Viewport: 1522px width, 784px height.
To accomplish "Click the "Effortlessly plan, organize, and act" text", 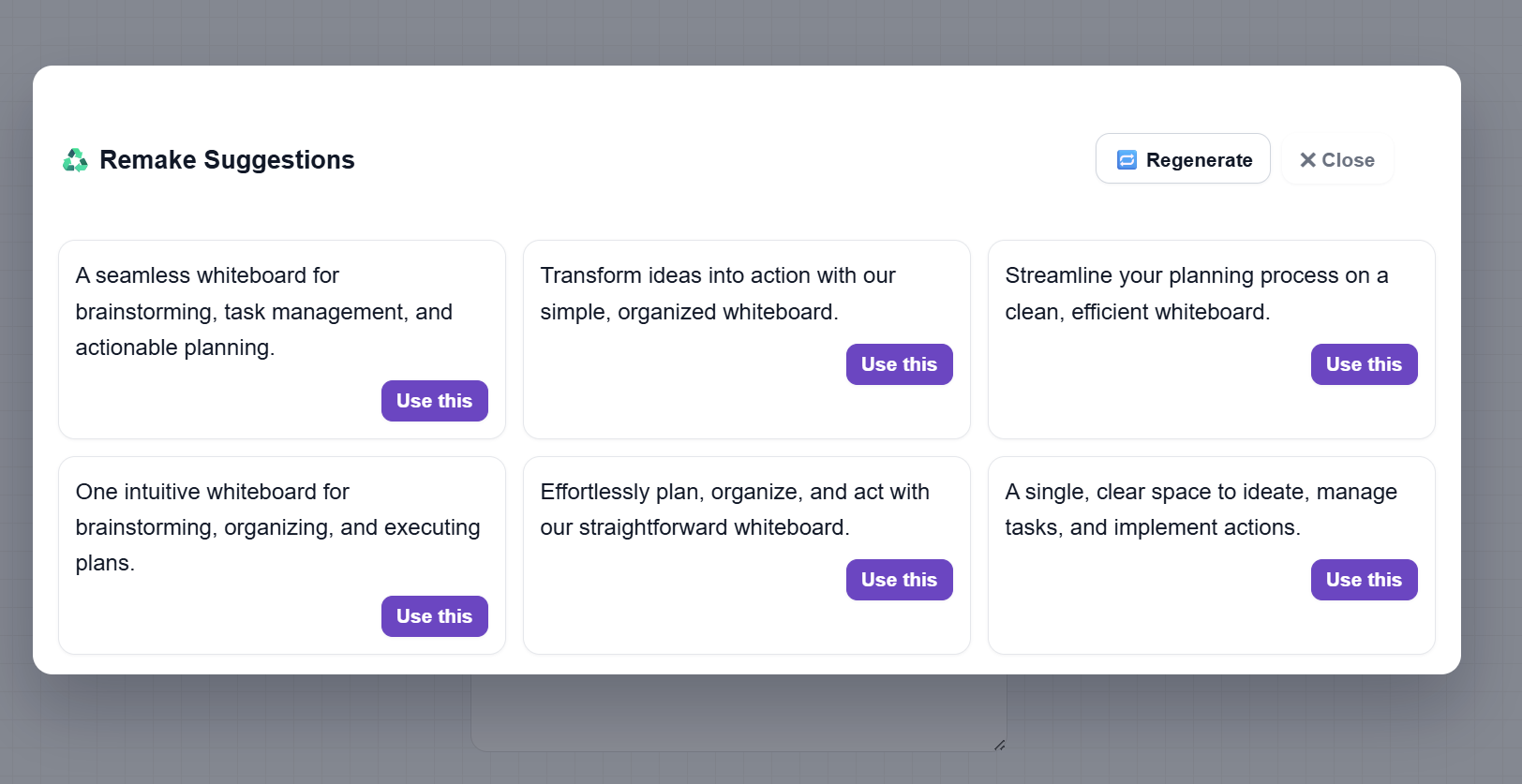I will click(734, 510).
